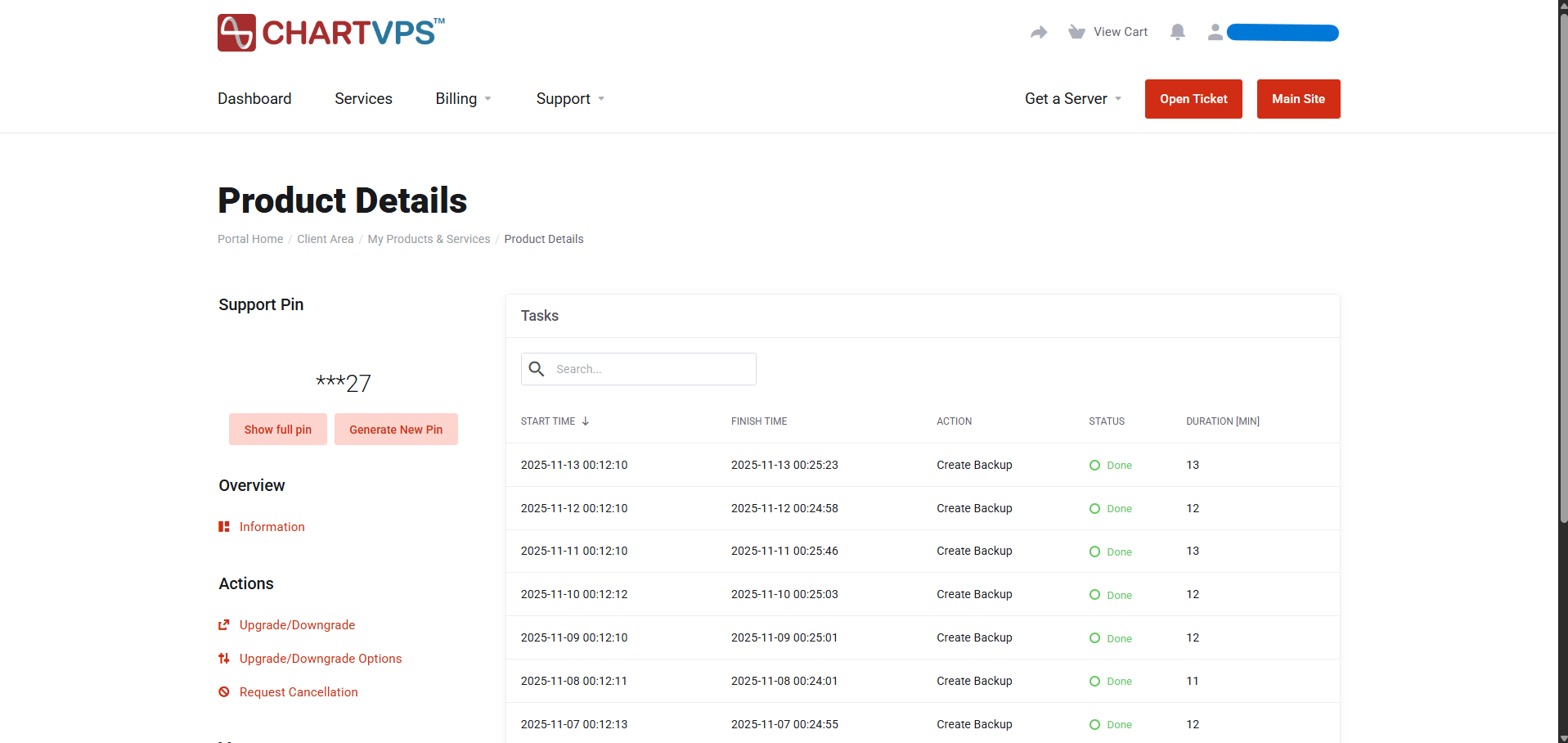This screenshot has height=743, width=1568.
Task: Click the Information overview icon
Action: pyautogui.click(x=224, y=527)
